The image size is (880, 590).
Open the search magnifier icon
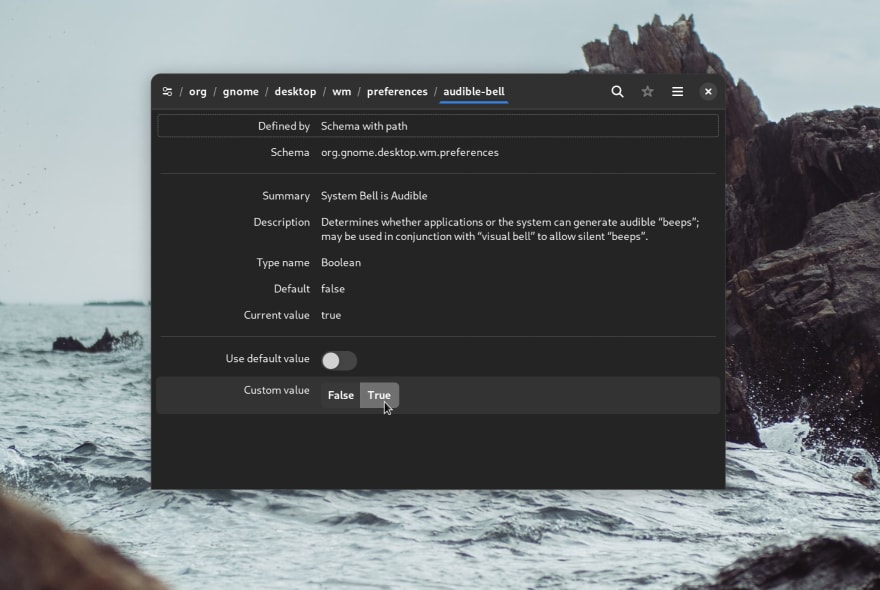tap(617, 92)
